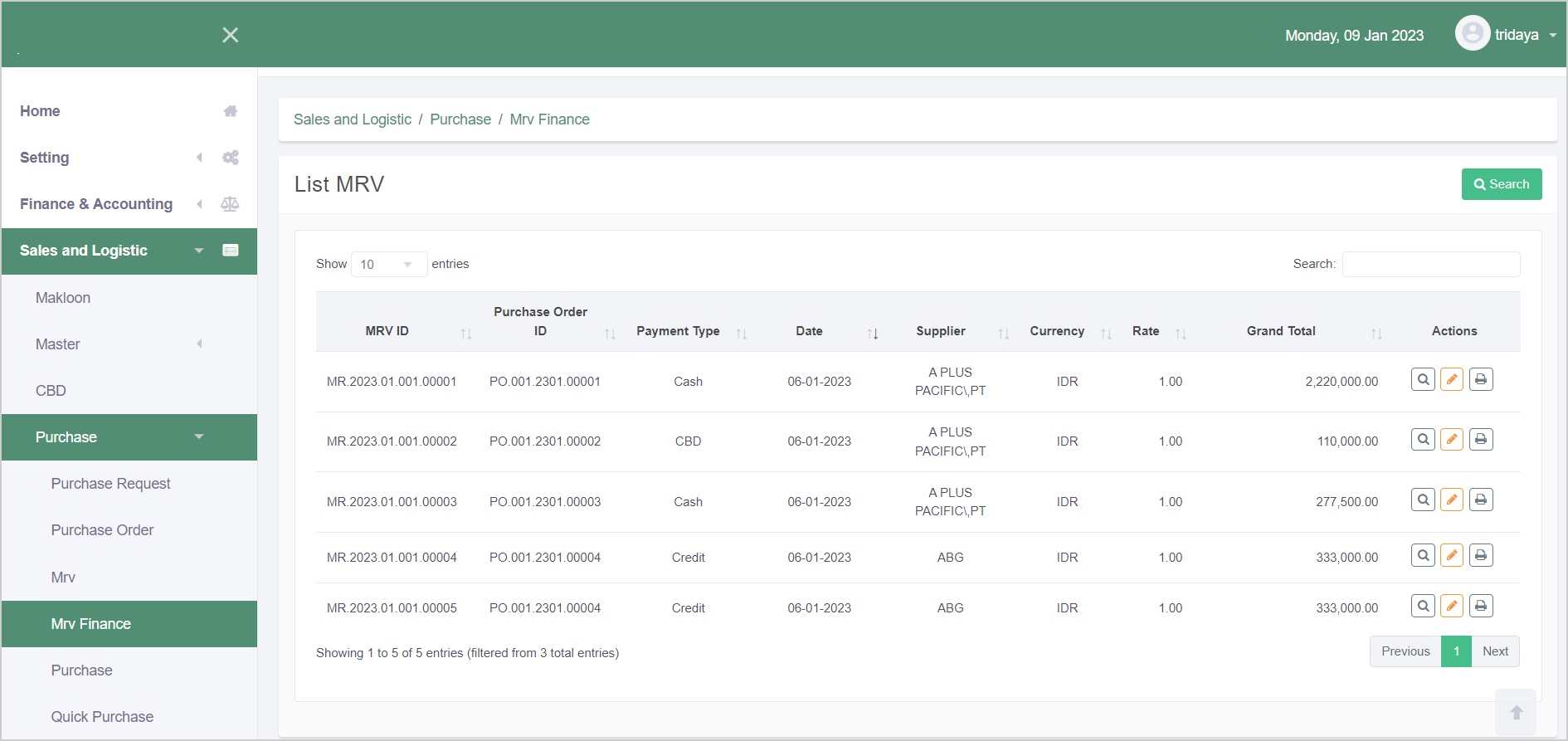View details of MR.2023.01.001.00005 with magnifier

click(x=1423, y=607)
